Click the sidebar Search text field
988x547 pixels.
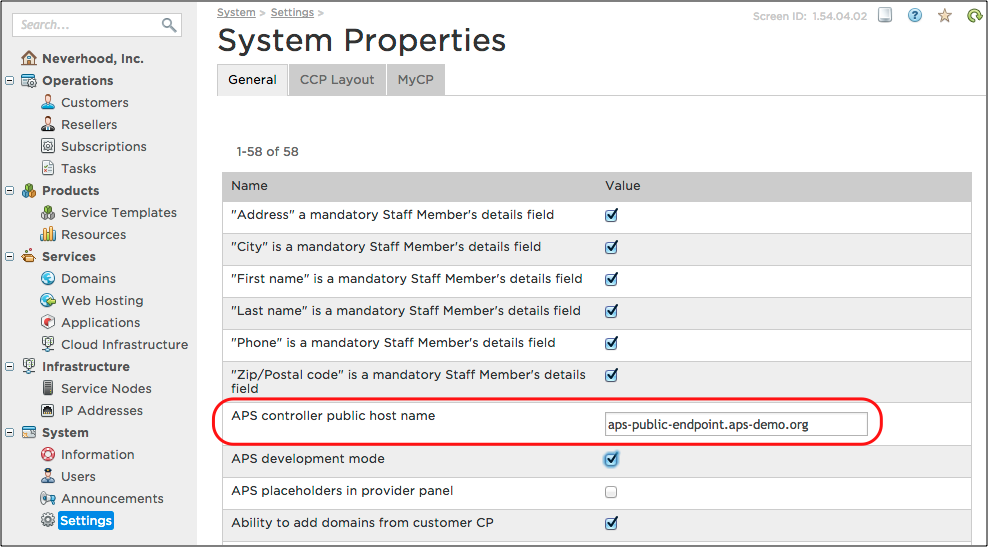(x=85, y=25)
